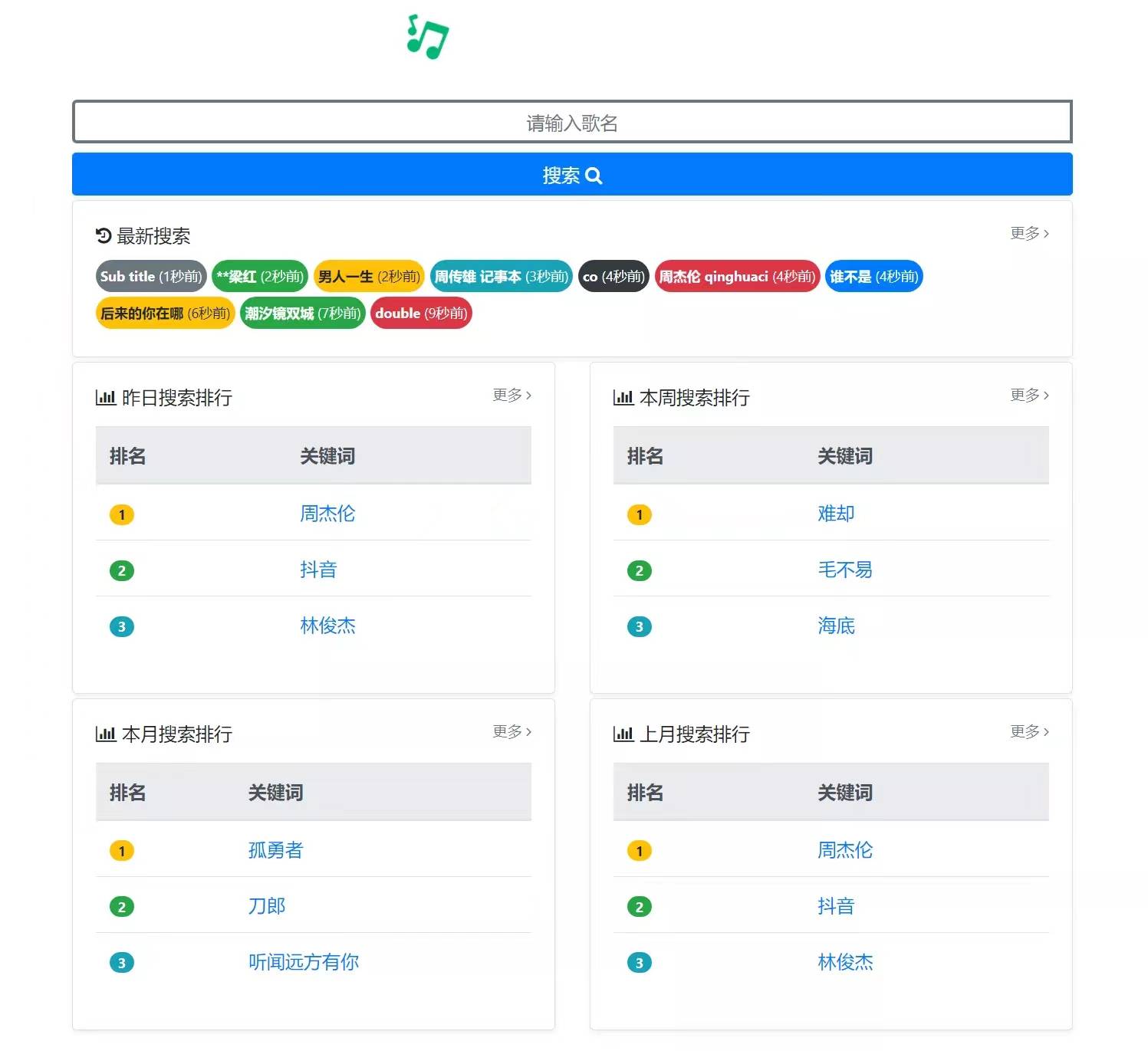
Task: Open 更多 for 上月搜索排行
Action: coord(1029,731)
